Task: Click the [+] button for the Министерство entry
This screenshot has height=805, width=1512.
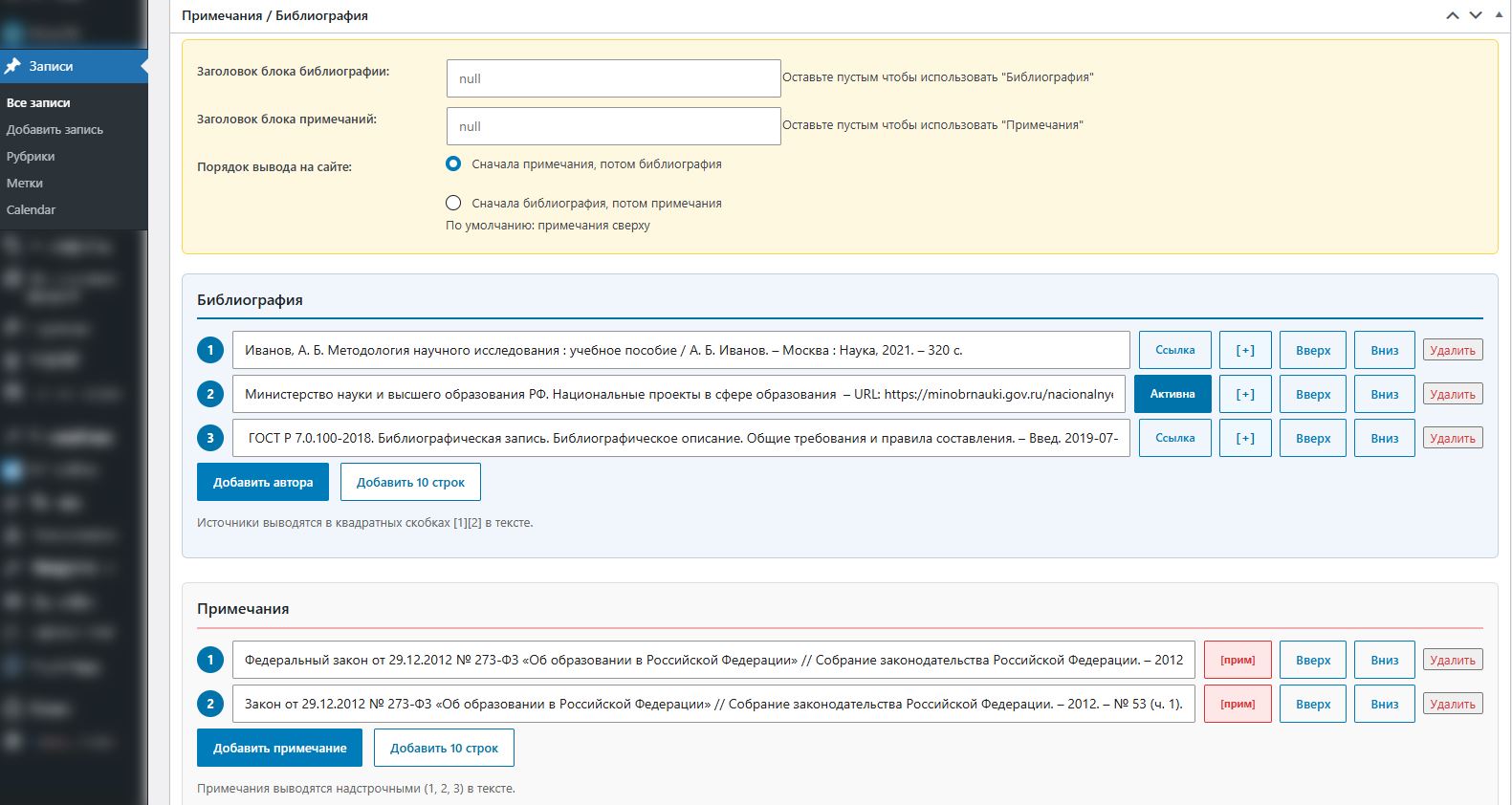Action: tap(1245, 394)
